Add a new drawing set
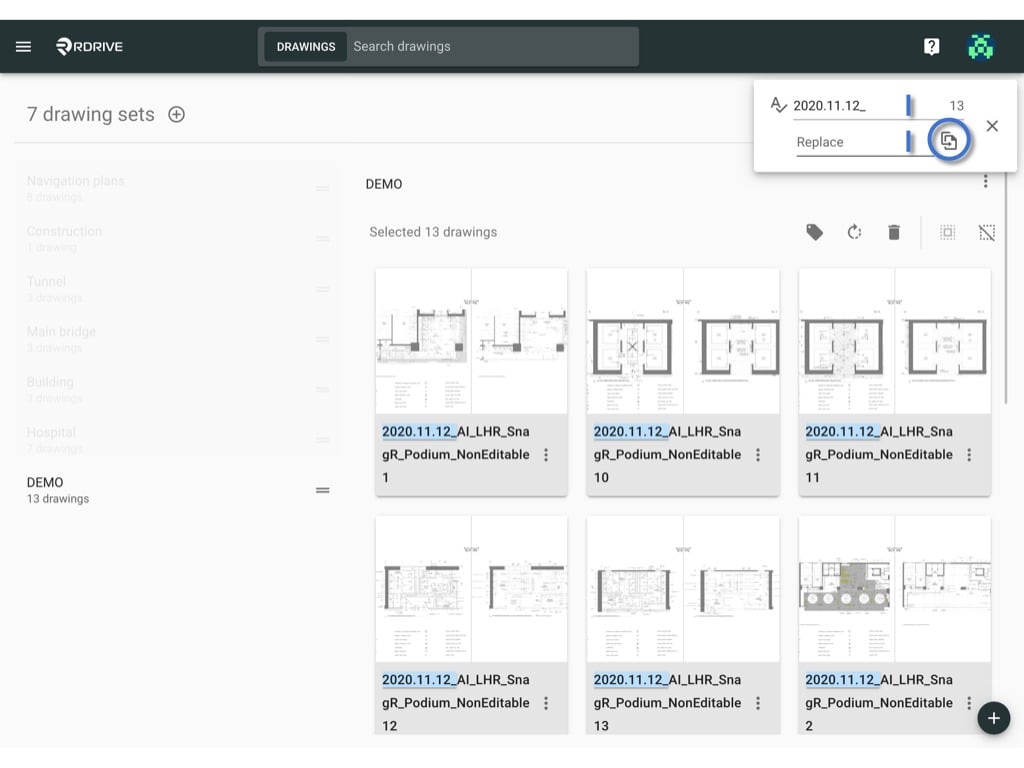Image resolution: width=1024 pixels, height=768 pixels. [x=176, y=114]
